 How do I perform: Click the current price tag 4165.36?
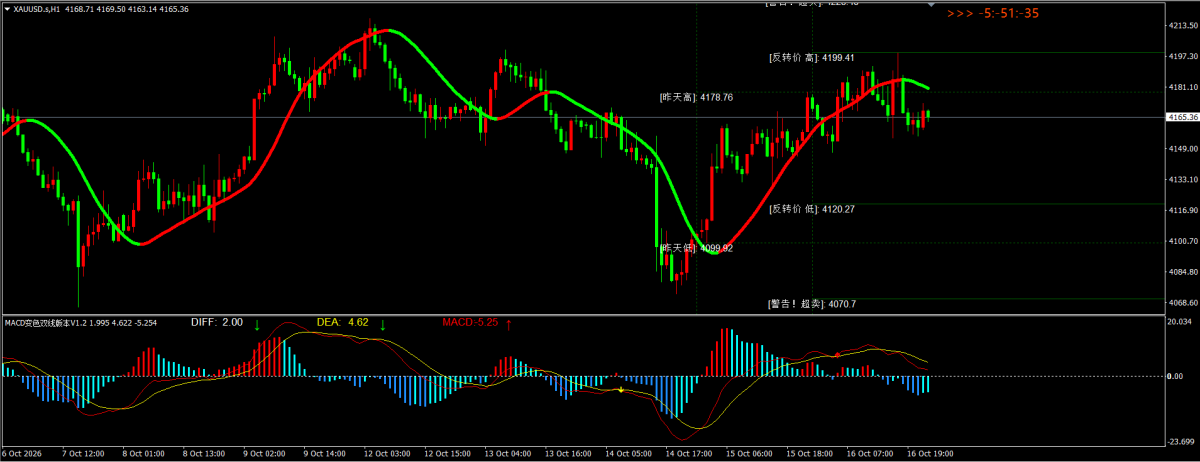(x=1183, y=118)
